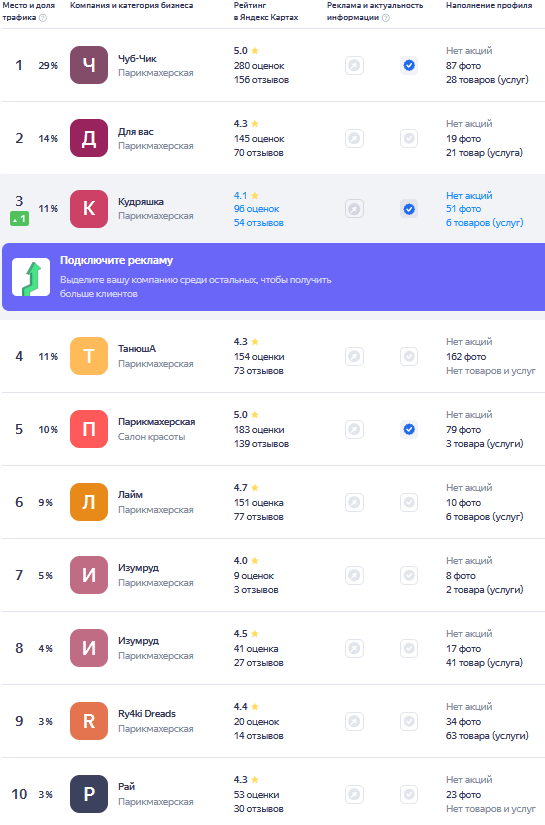Open the Ry4ki Dreads R icon
Image resolution: width=545 pixels, height=825 pixels.
coord(89,721)
